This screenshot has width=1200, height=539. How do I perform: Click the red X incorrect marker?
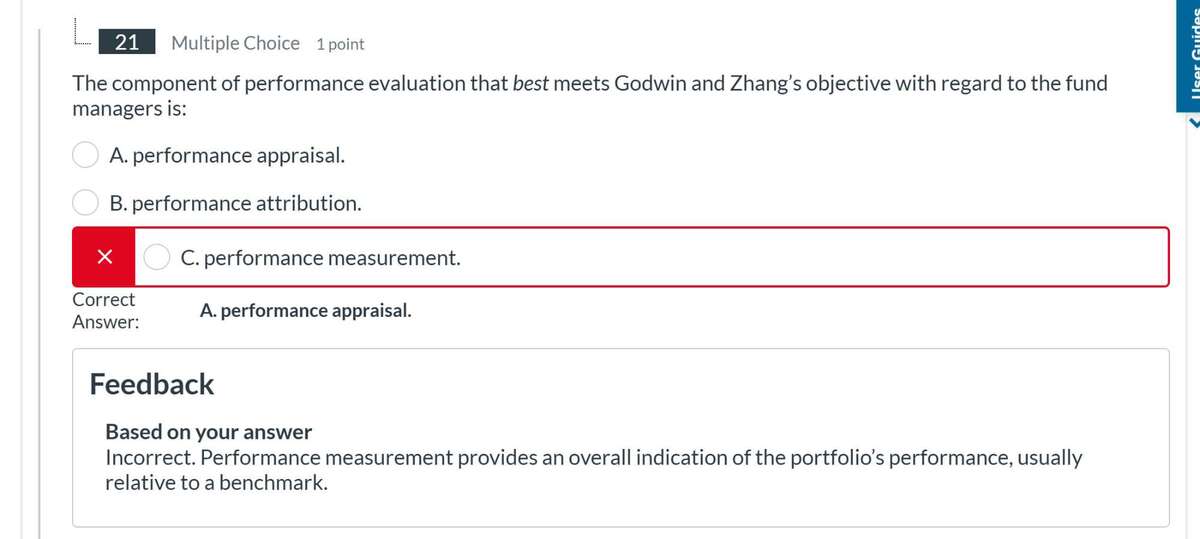tap(103, 258)
